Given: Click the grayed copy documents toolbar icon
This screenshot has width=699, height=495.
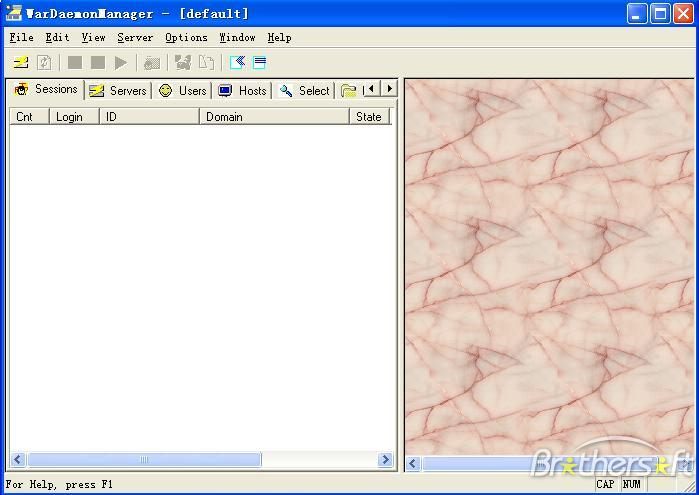Looking at the screenshot, I should click(x=206, y=62).
